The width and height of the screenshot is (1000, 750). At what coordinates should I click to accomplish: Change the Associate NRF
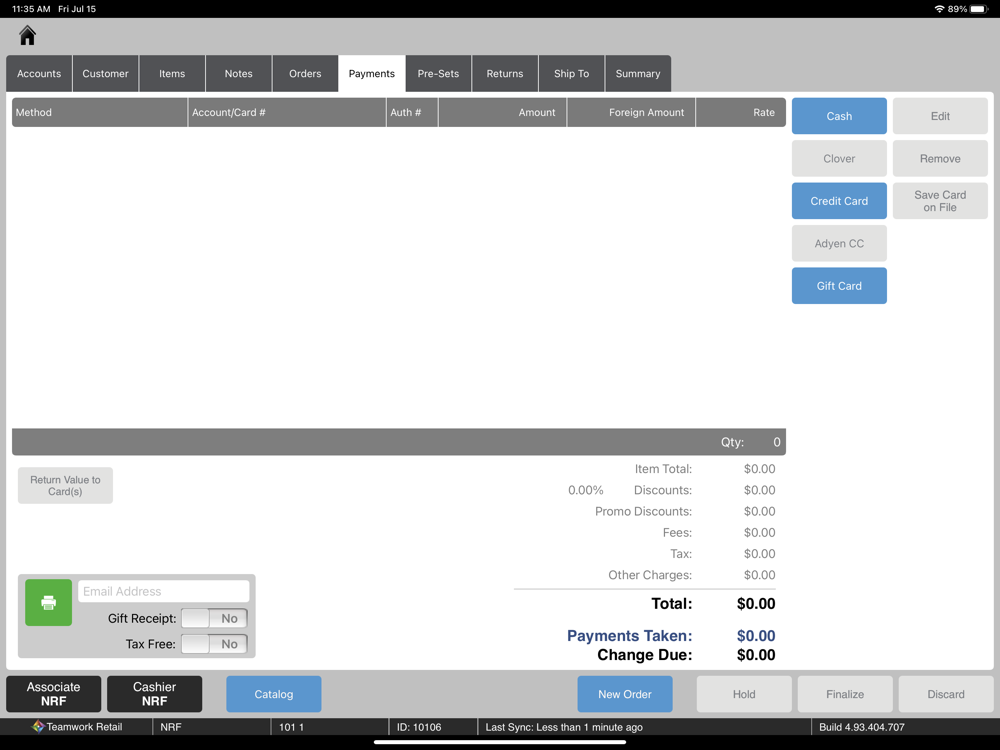[54, 694]
